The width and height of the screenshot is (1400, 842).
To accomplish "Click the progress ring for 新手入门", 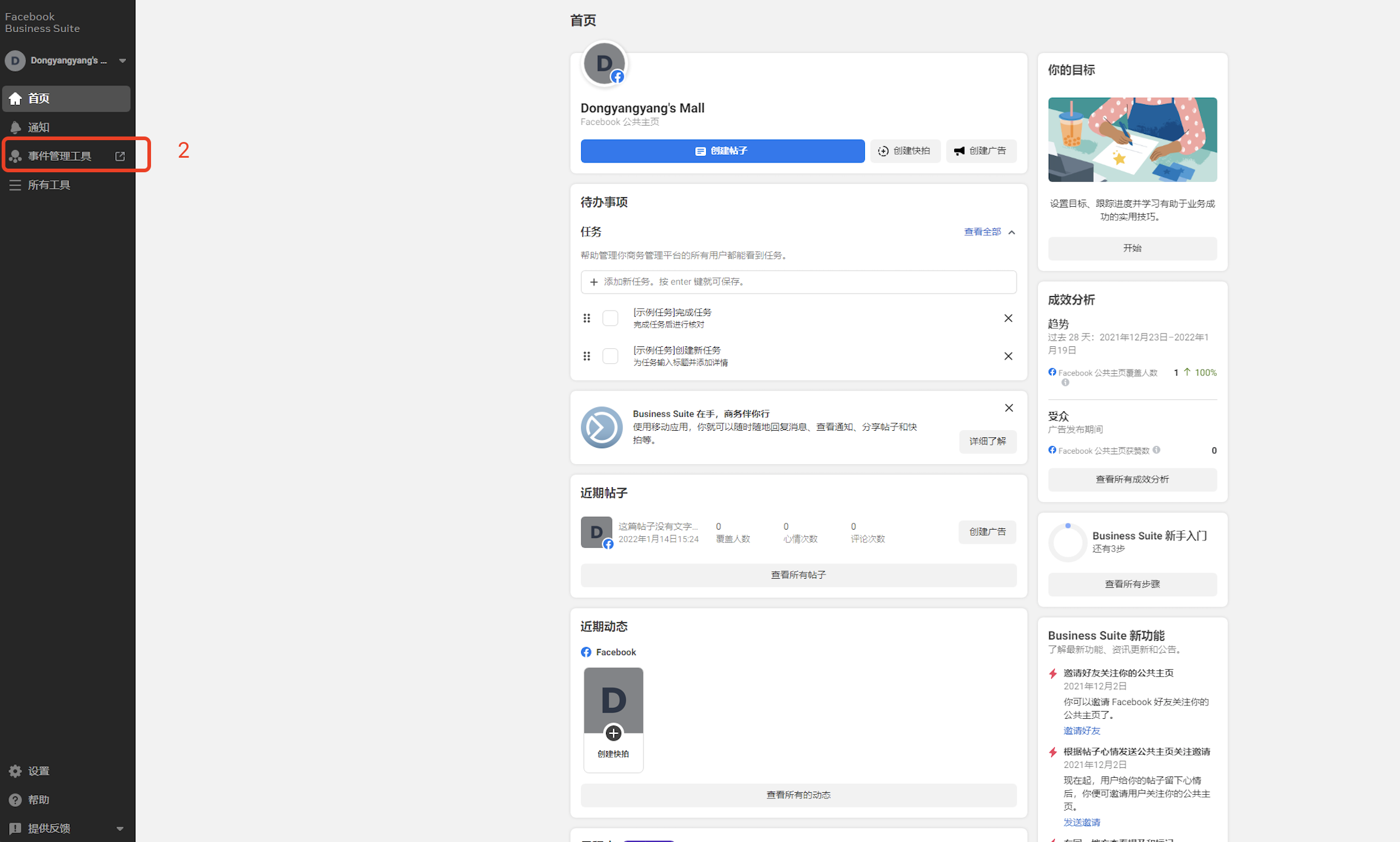I will [x=1067, y=542].
